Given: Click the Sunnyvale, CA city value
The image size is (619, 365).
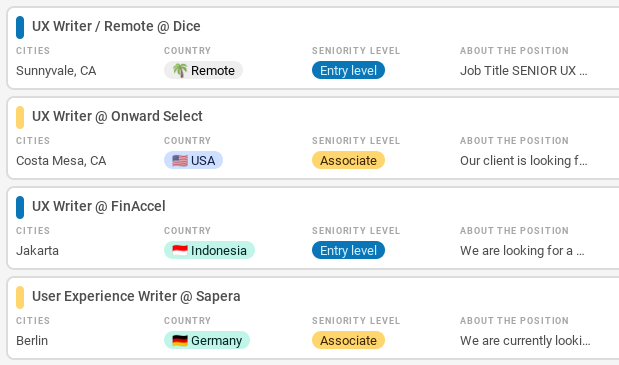Looking at the screenshot, I should pyautogui.click(x=56, y=71).
